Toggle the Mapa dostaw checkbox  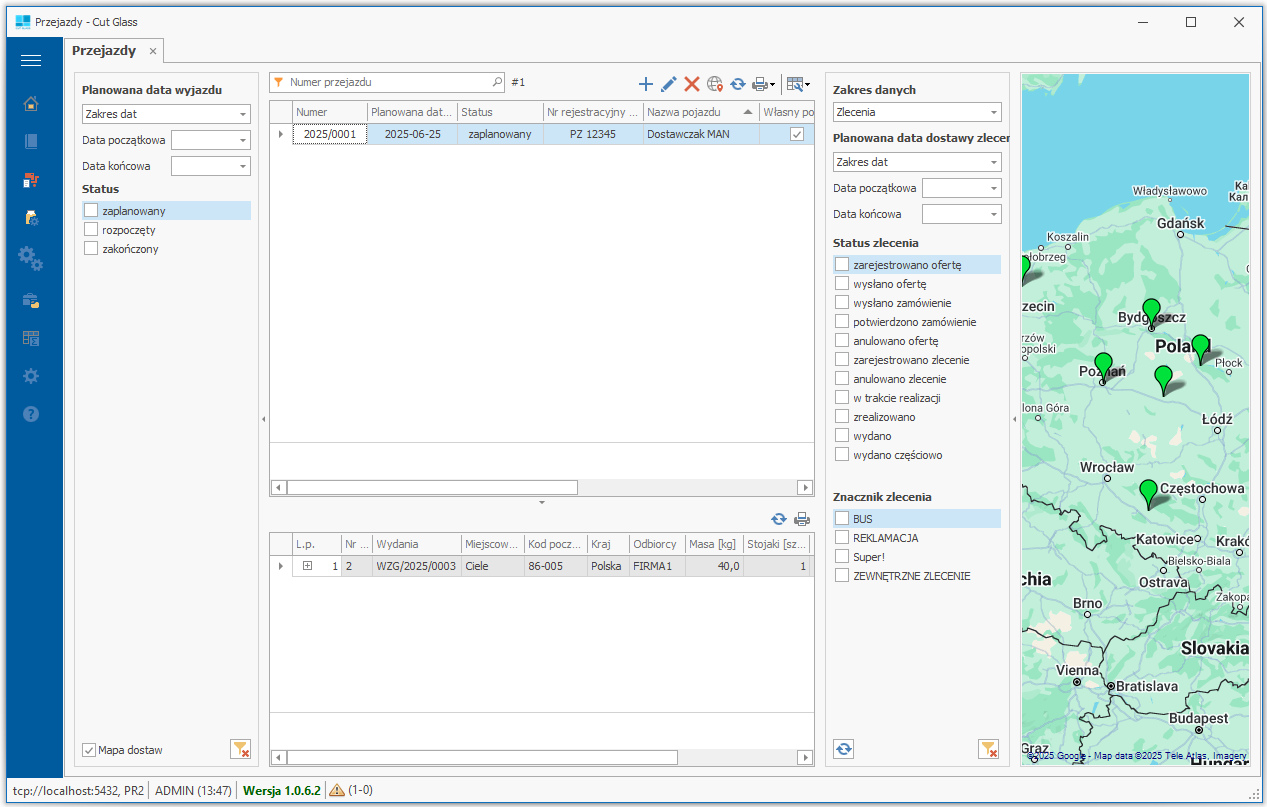pos(90,750)
